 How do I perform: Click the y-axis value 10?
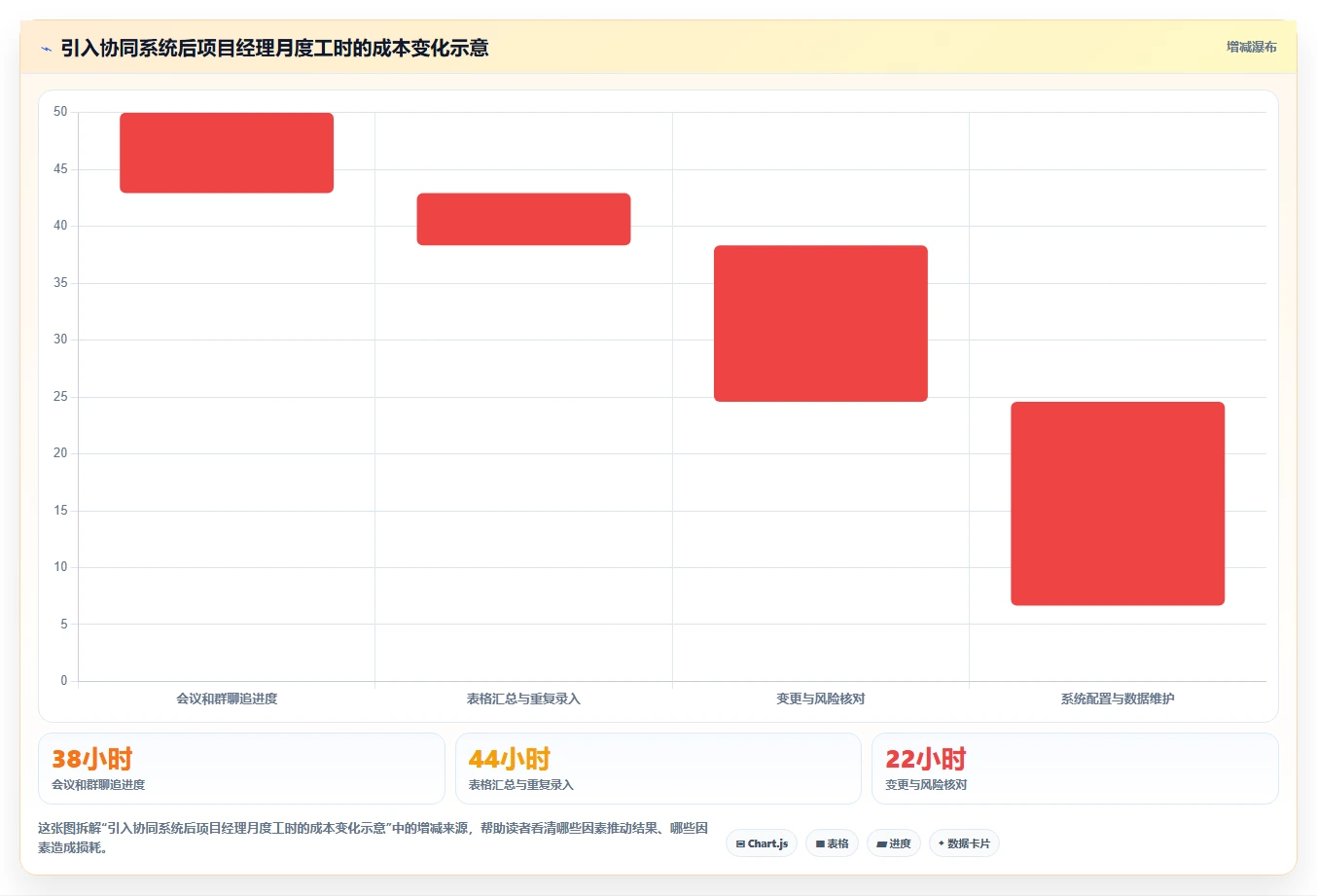pos(60,567)
